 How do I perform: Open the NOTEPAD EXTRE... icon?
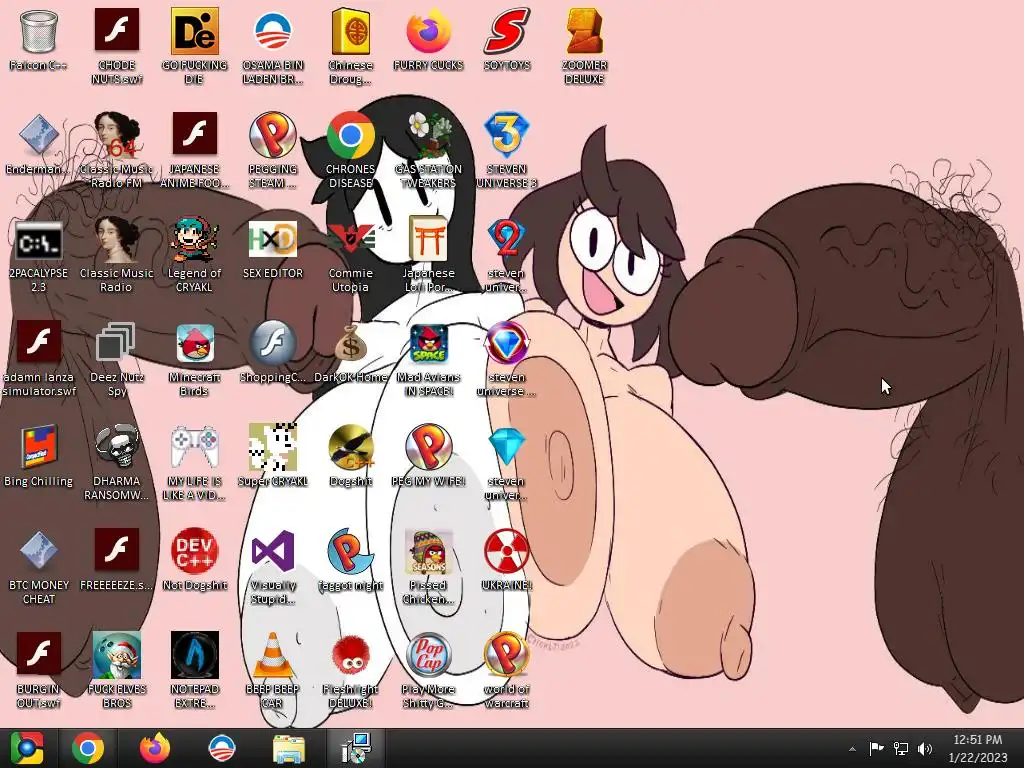(x=195, y=655)
